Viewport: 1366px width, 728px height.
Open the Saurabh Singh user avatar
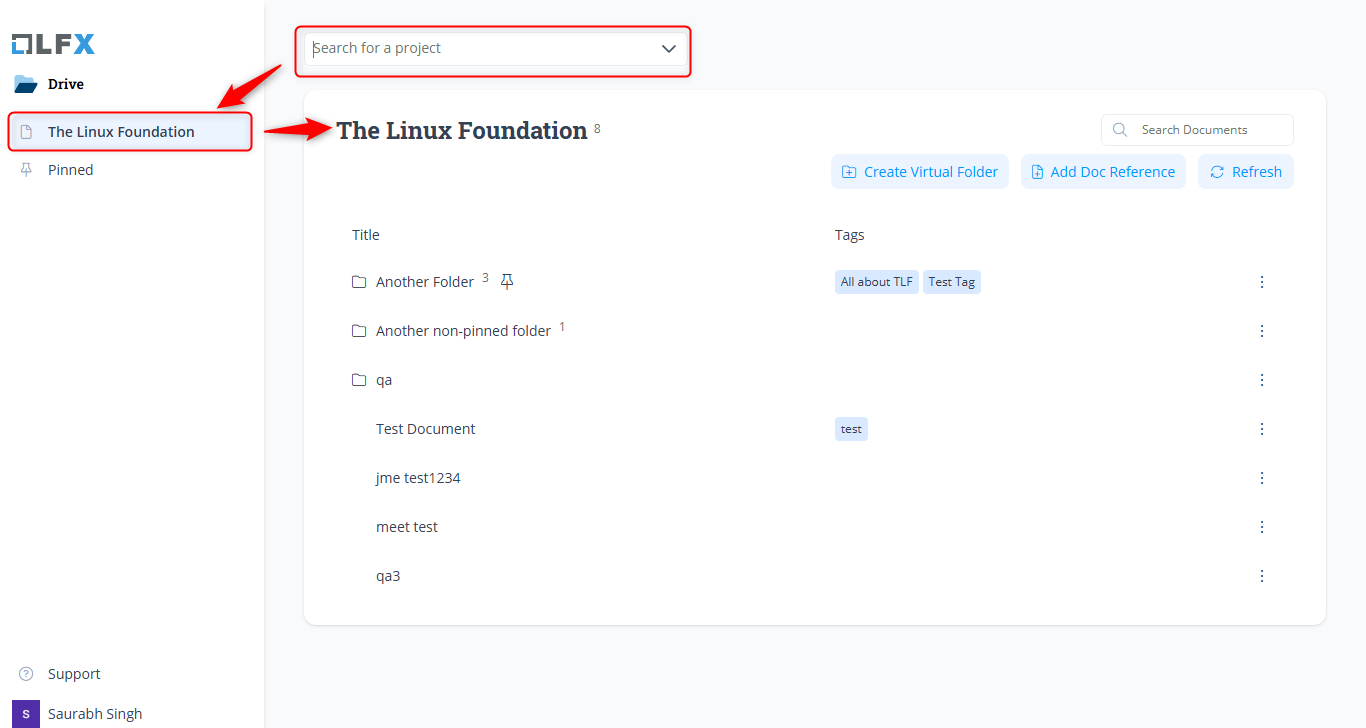tap(26, 714)
